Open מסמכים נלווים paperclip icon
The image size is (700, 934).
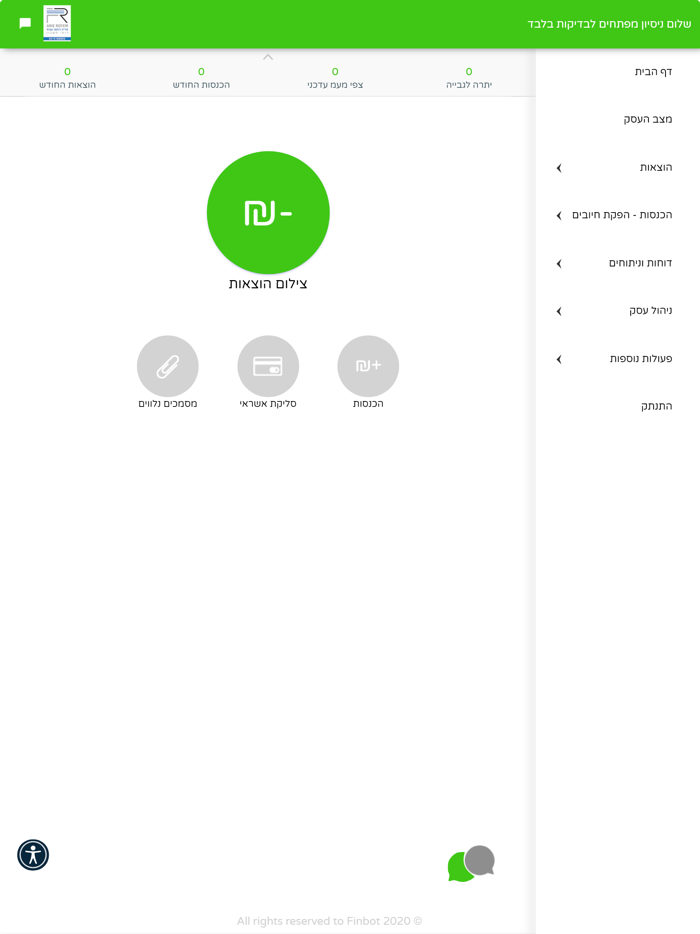pos(168,366)
